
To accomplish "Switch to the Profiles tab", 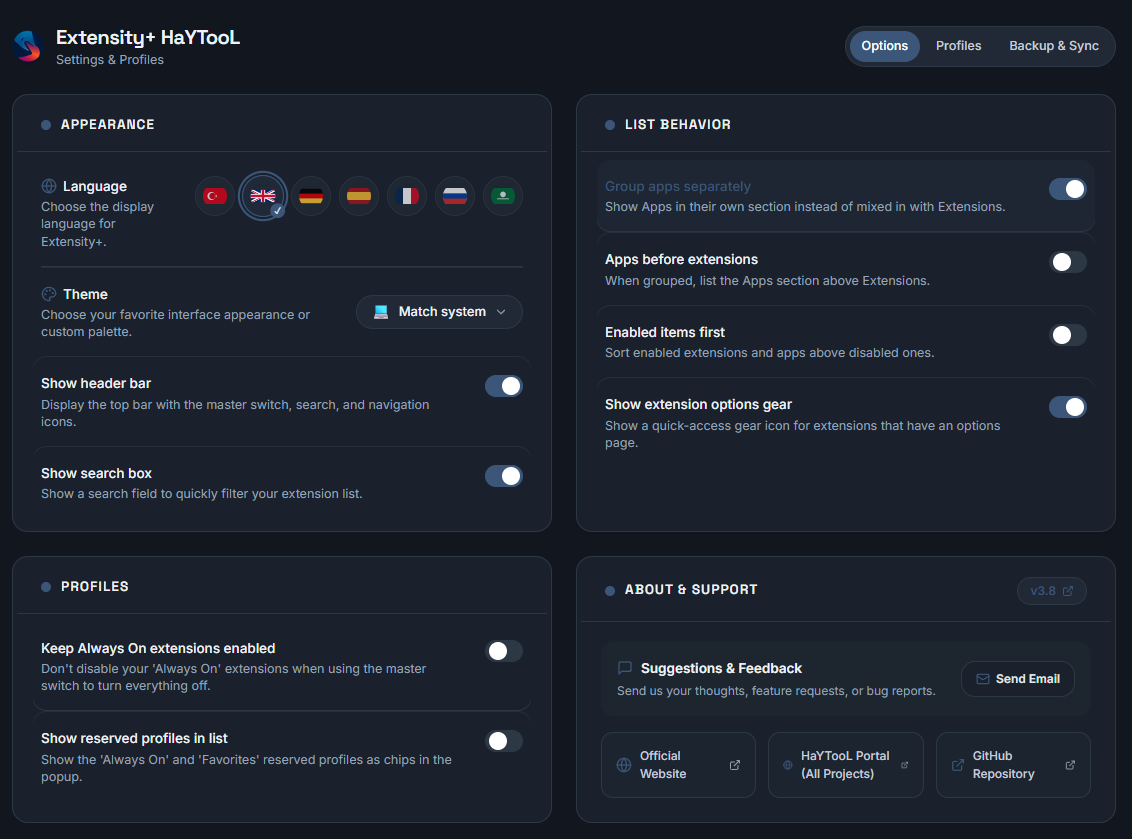I will pos(958,46).
